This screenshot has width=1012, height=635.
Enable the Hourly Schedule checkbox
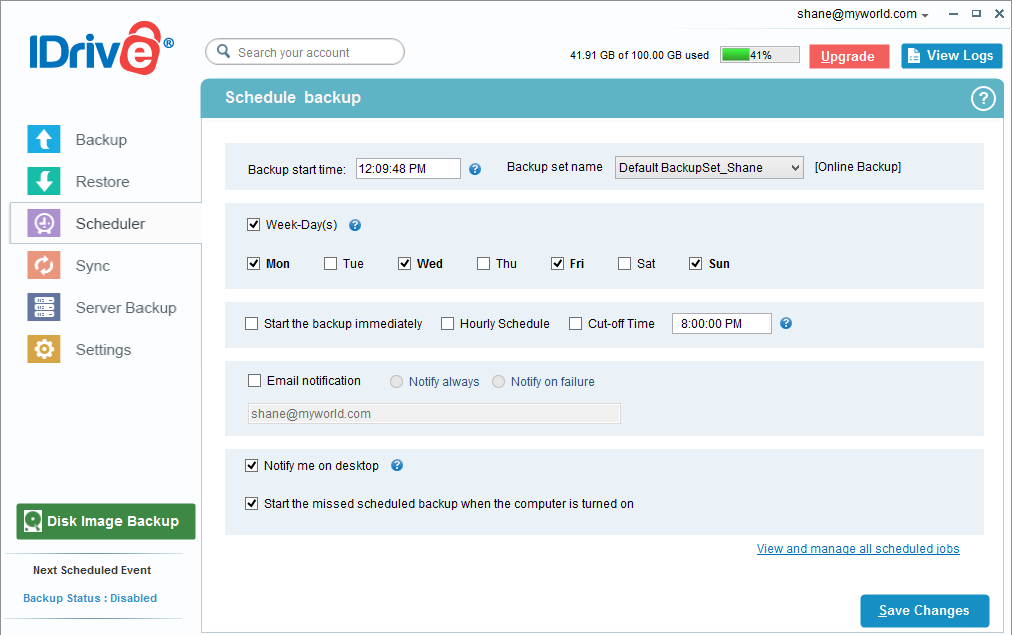point(448,324)
